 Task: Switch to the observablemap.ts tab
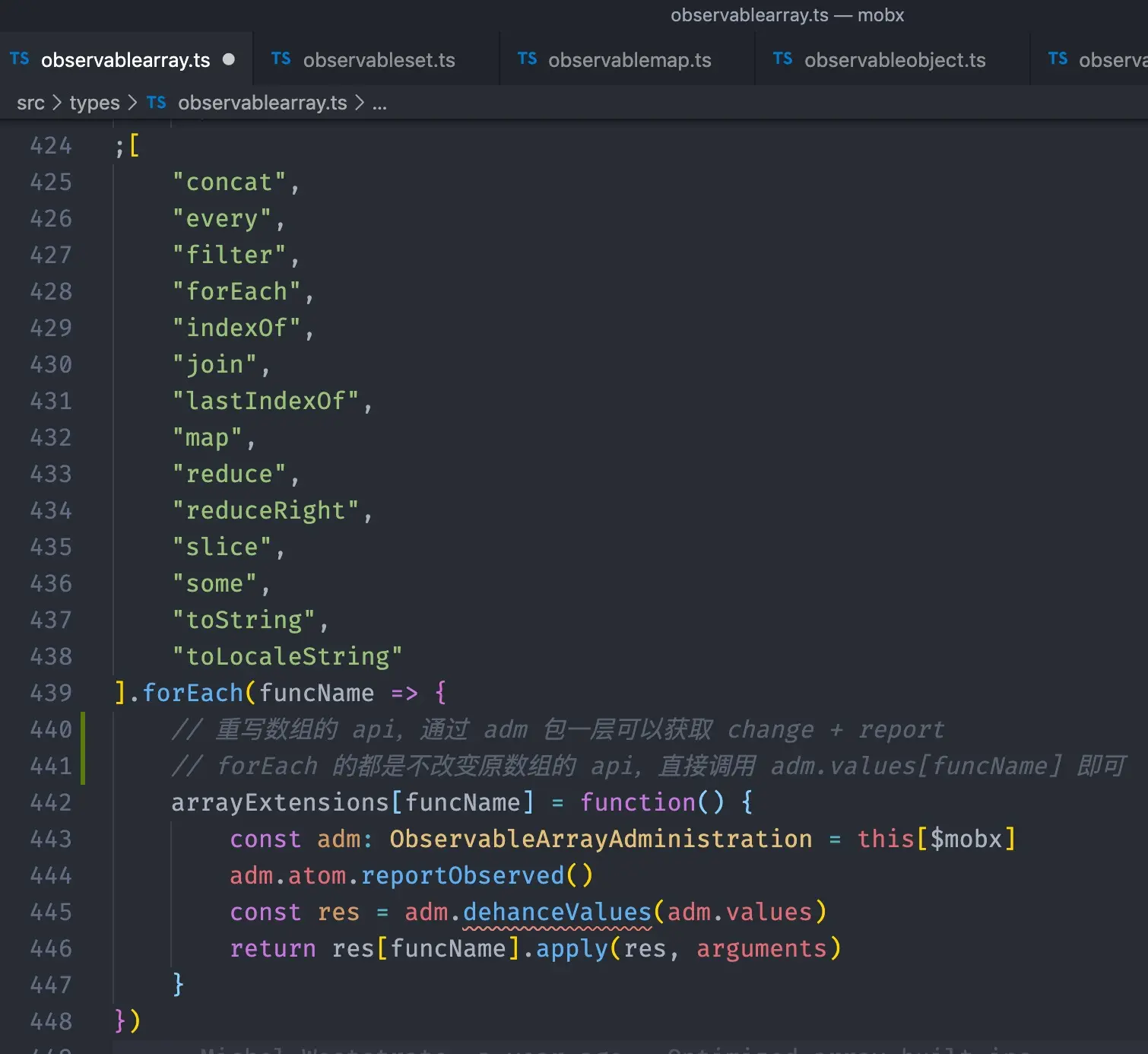(630, 59)
